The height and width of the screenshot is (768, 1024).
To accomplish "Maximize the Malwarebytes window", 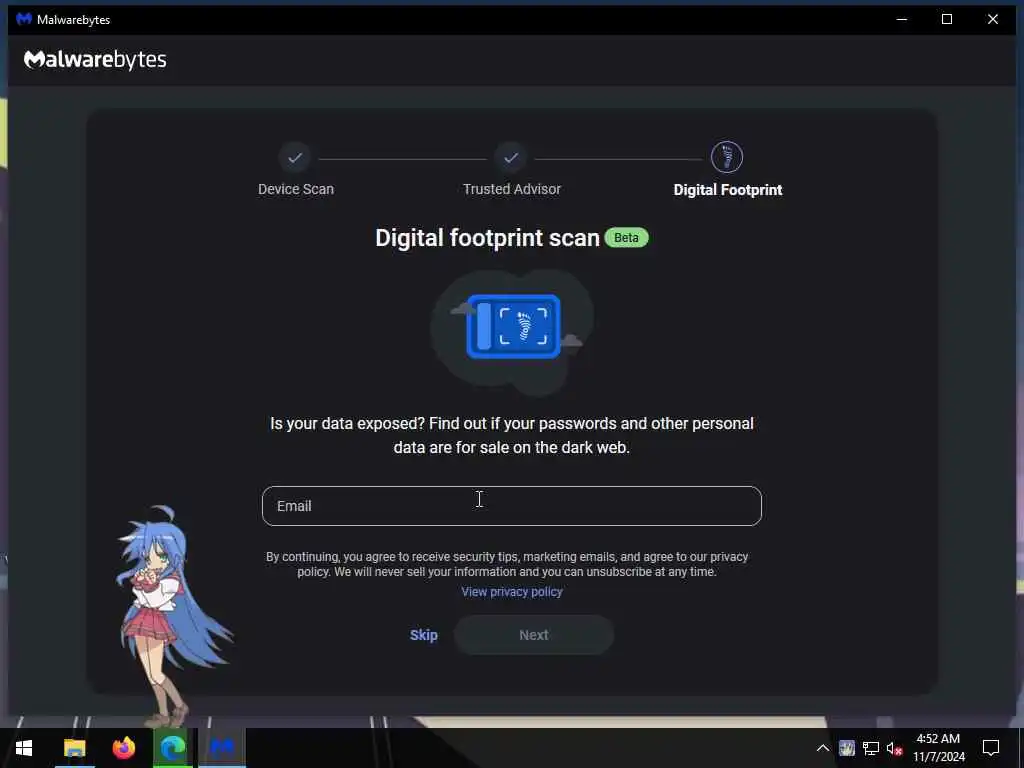I will pos(947,19).
